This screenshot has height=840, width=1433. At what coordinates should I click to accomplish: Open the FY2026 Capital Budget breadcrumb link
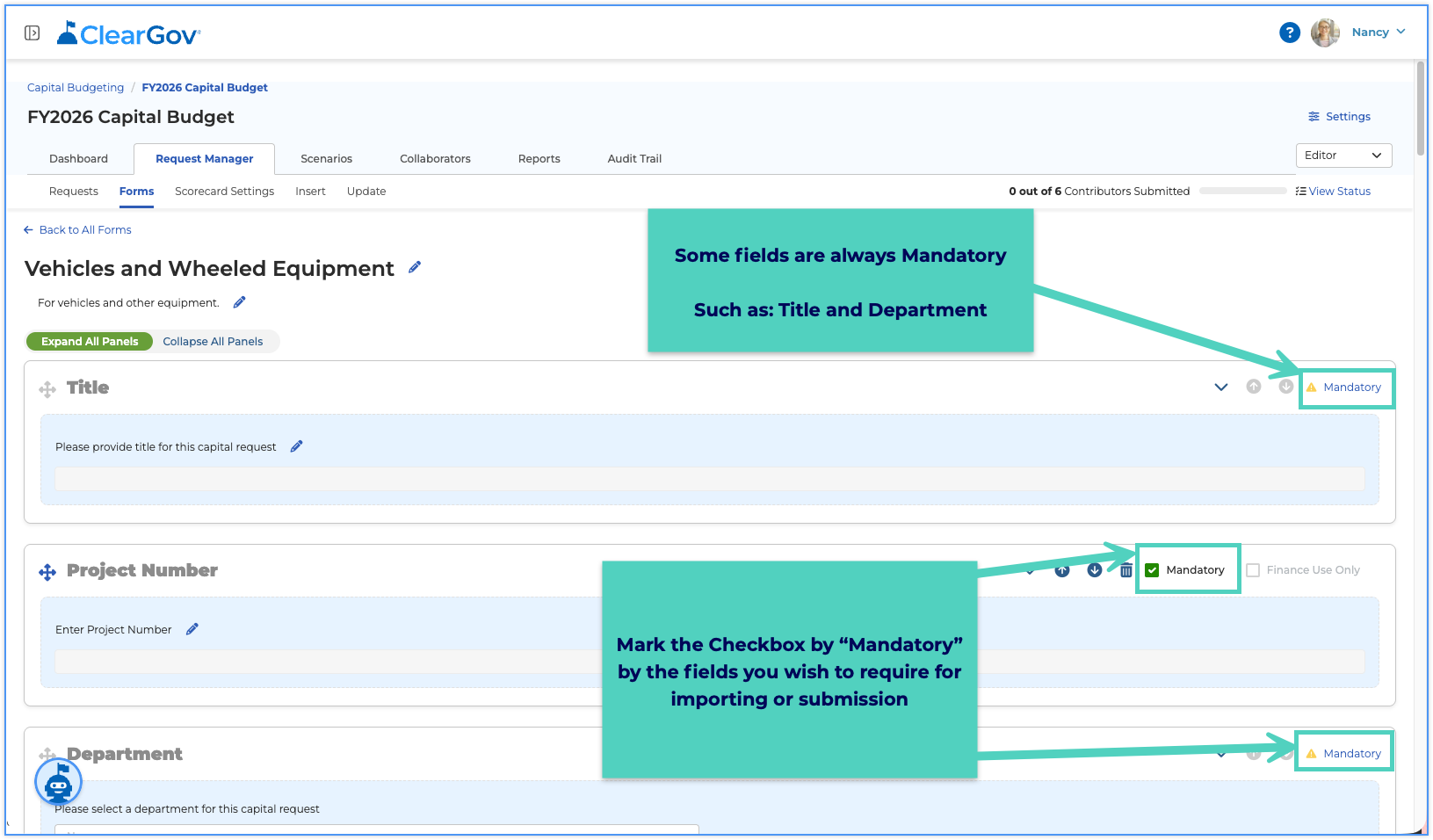(205, 87)
